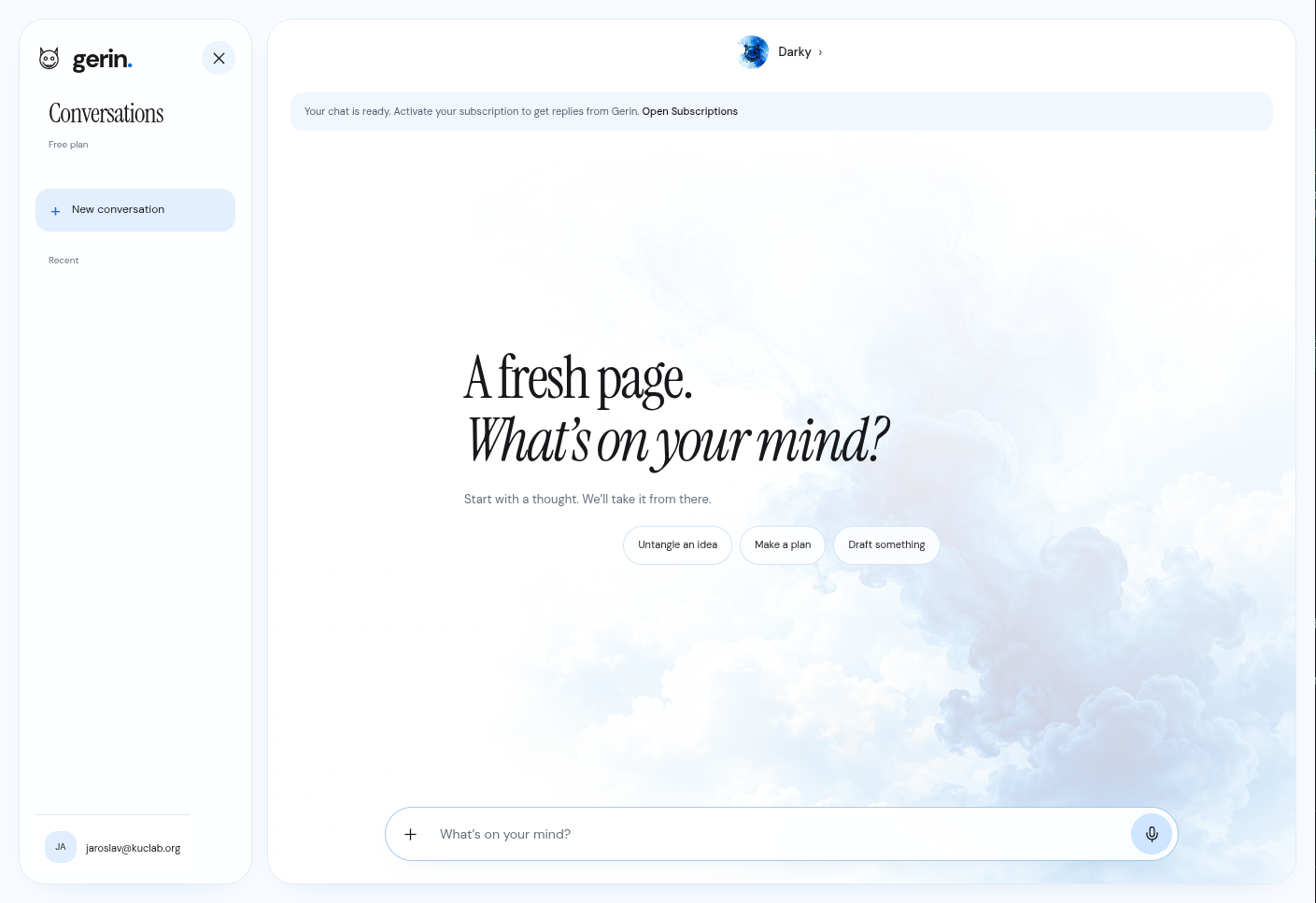The image size is (1316, 903).
Task: Click the Gerin cat logo icon
Action: click(x=50, y=59)
